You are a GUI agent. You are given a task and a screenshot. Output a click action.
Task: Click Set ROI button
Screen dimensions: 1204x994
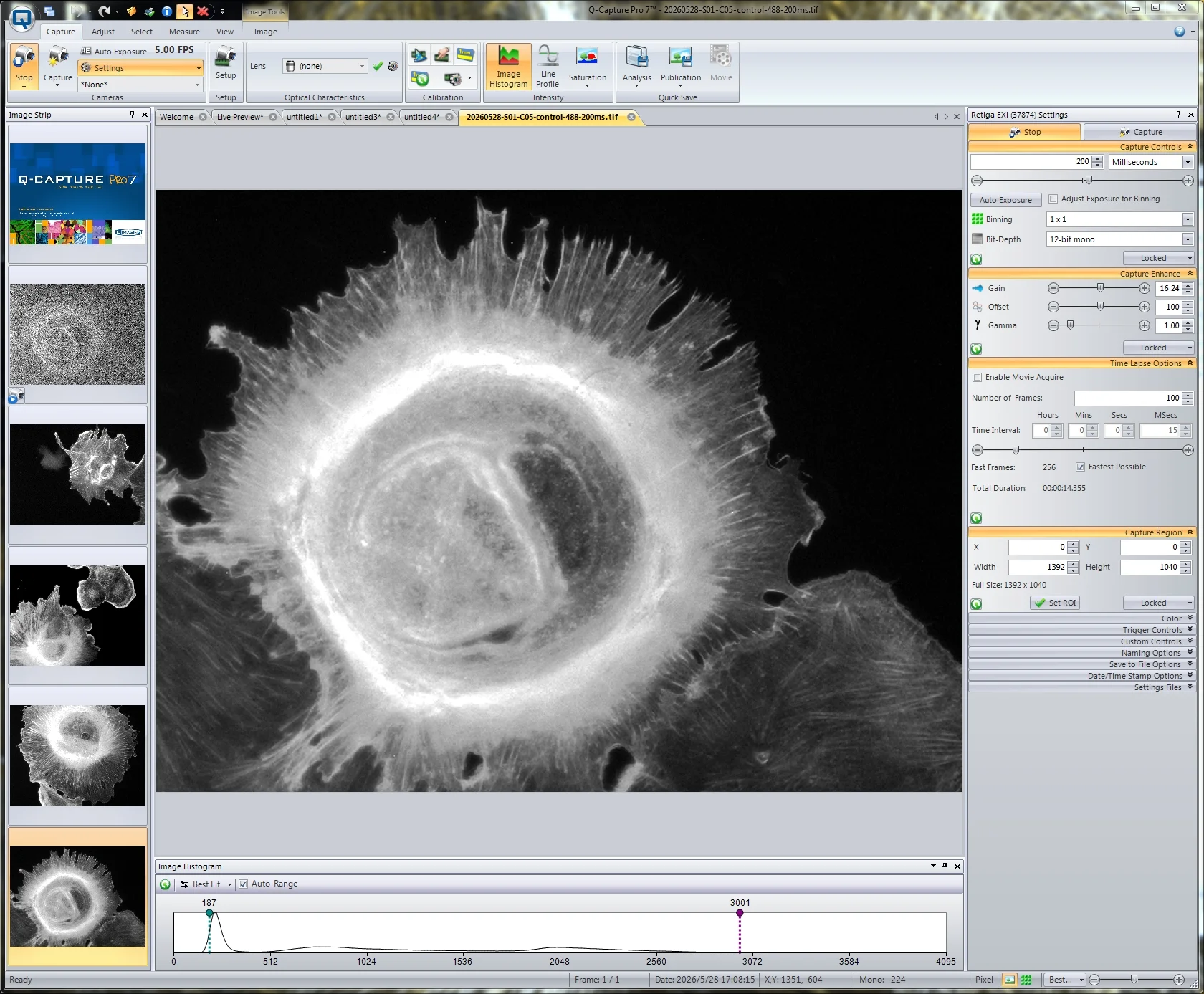tap(1055, 603)
